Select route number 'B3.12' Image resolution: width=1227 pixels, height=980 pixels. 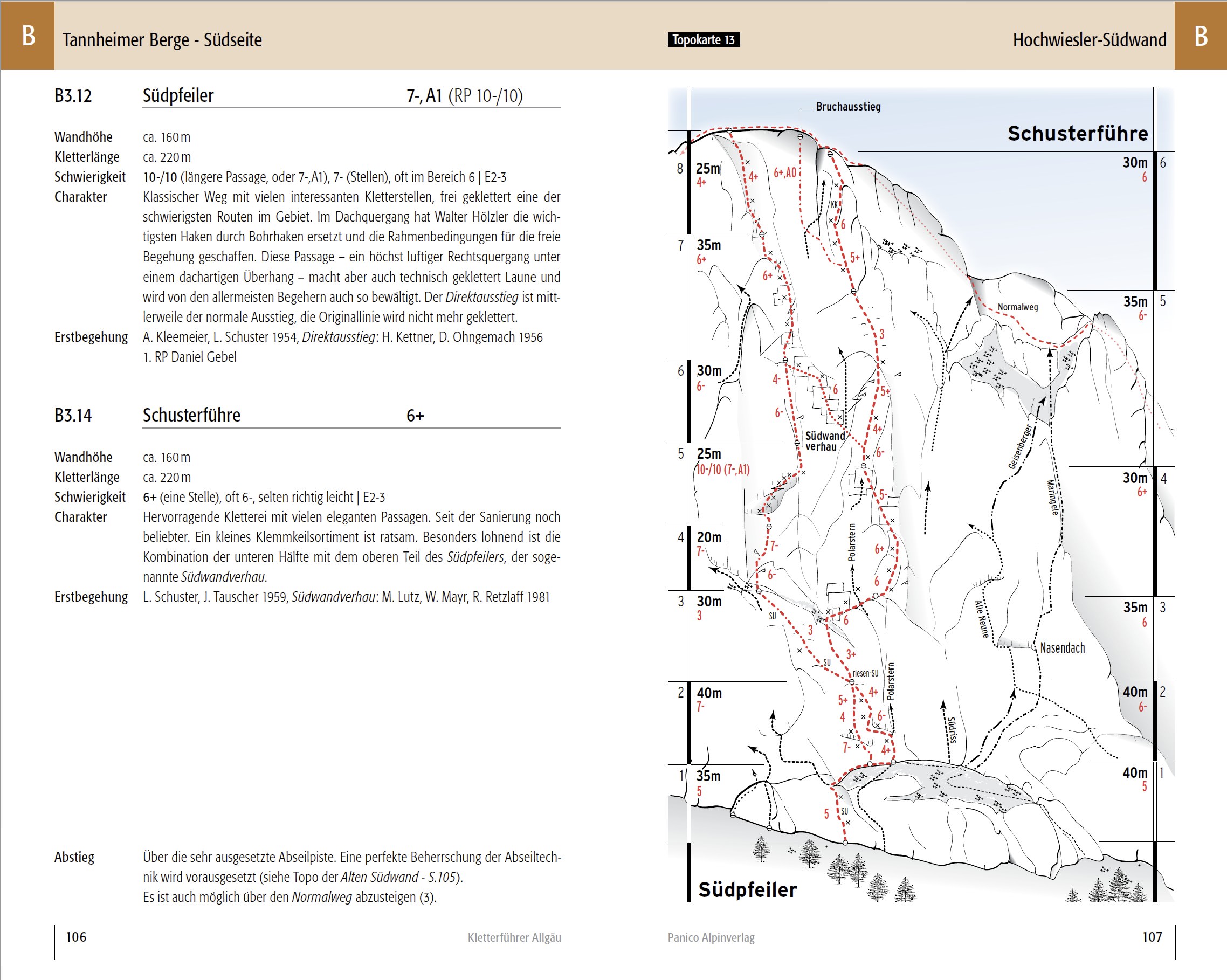[73, 95]
